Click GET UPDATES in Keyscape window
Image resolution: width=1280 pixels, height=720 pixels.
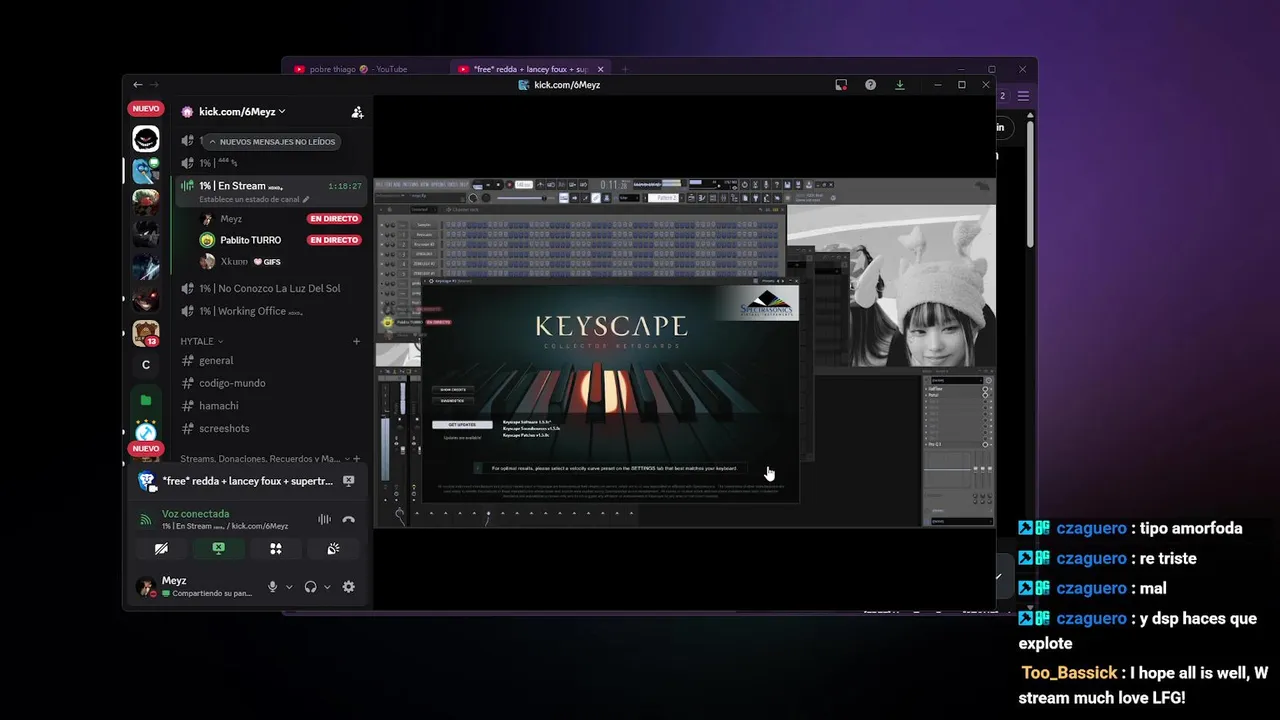461,425
